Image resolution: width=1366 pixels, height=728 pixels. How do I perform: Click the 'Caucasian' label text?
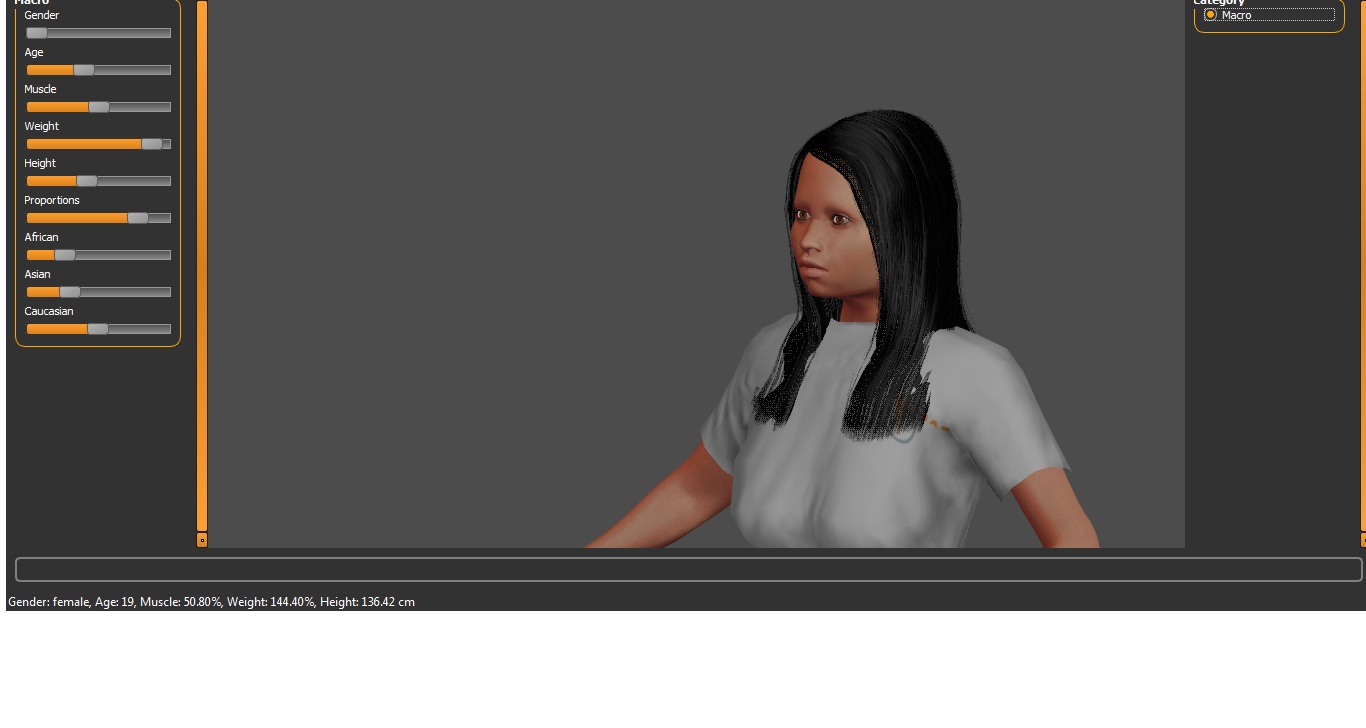(x=49, y=311)
